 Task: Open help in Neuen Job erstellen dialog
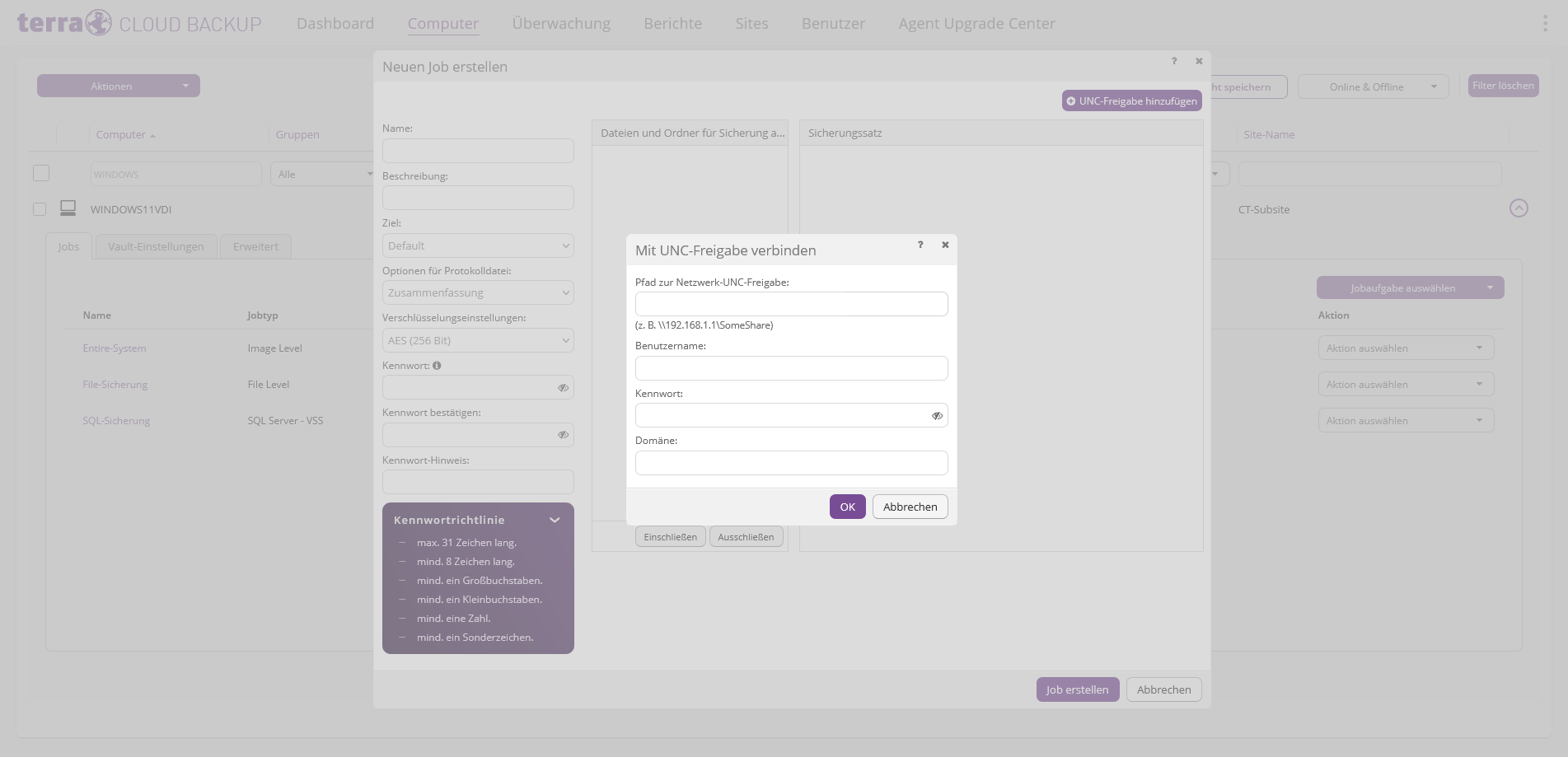pos(1174,61)
